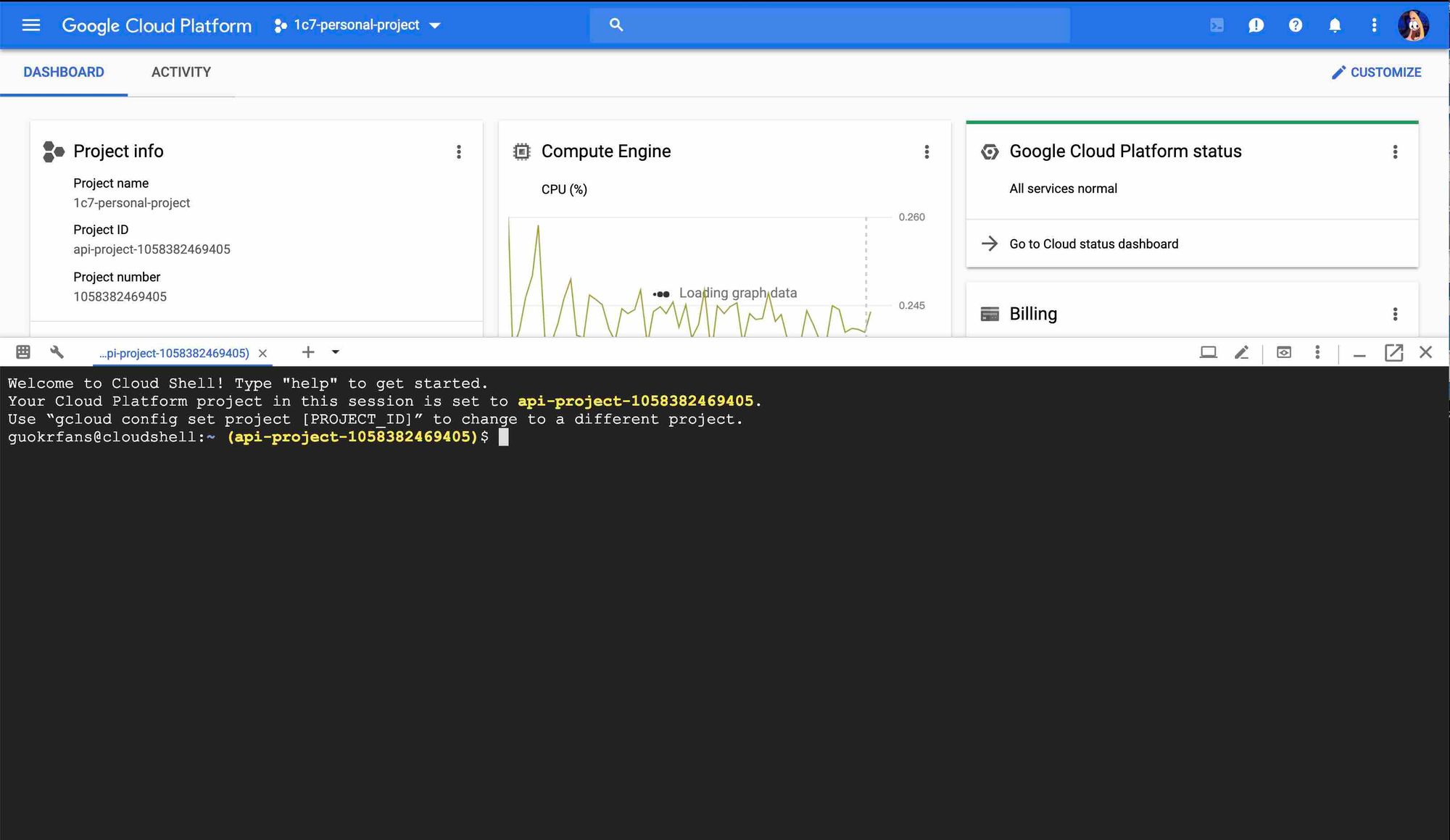
Task: Open the notifications bell
Action: [x=1334, y=25]
